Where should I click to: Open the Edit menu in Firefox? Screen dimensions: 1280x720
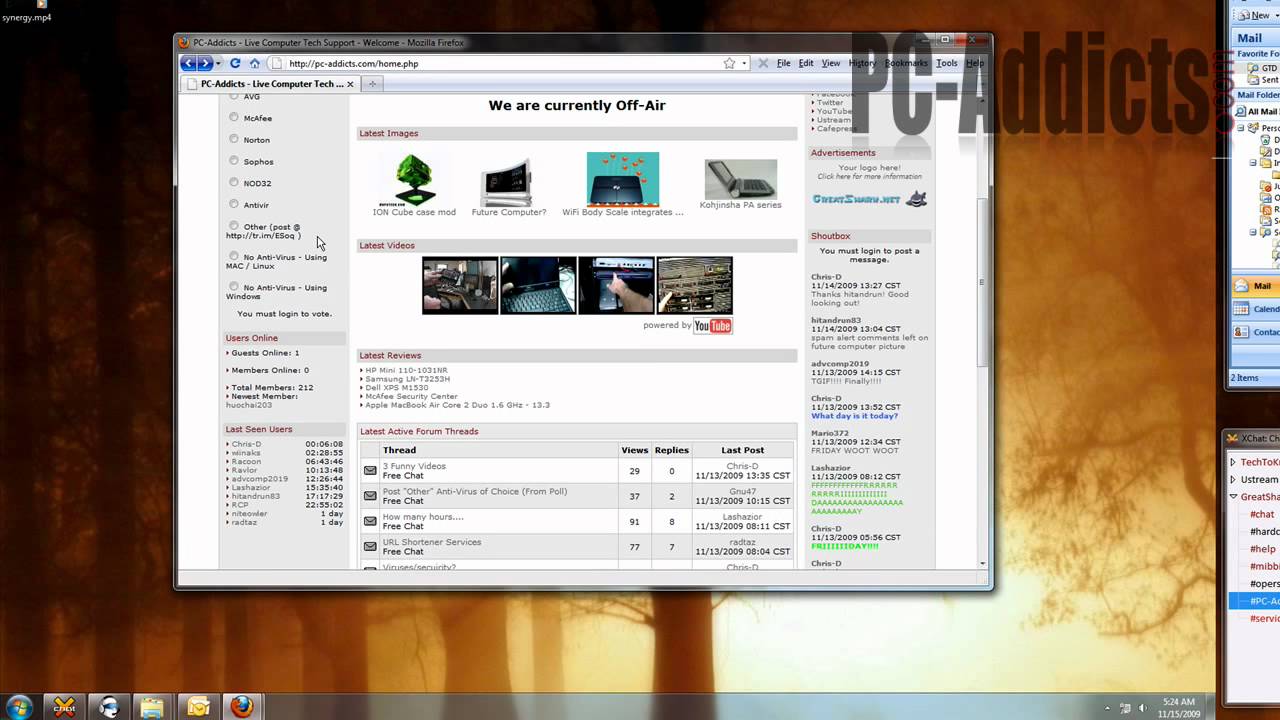[x=806, y=63]
